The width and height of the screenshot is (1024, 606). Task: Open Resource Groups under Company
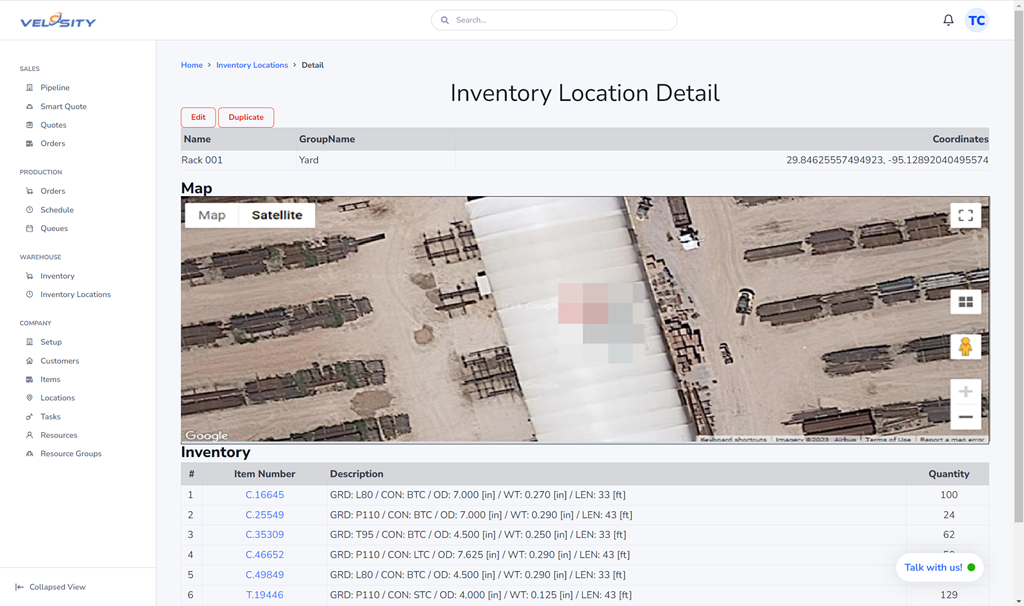(70, 454)
